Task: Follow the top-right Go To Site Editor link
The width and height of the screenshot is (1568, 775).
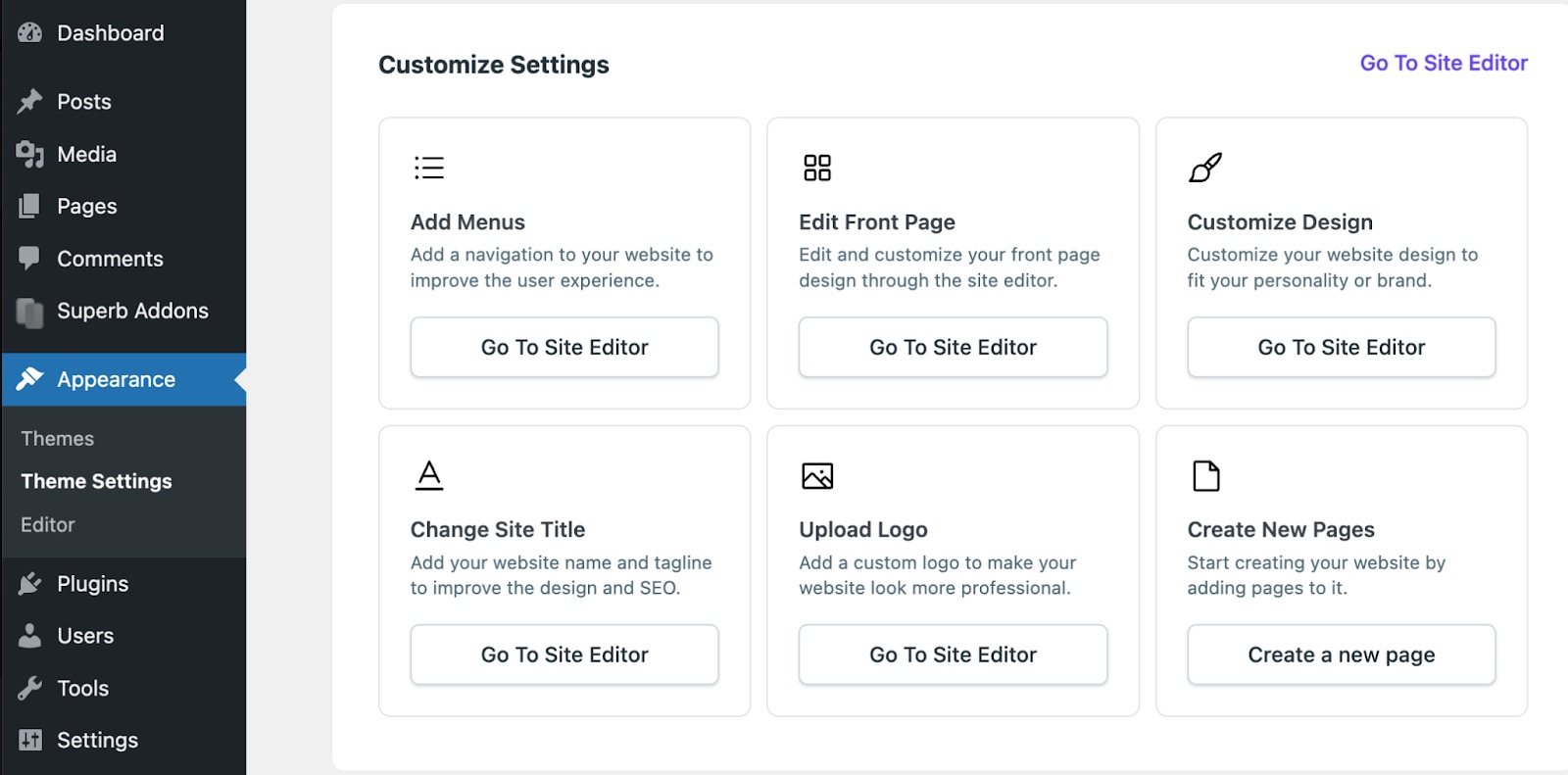Action: [x=1444, y=63]
